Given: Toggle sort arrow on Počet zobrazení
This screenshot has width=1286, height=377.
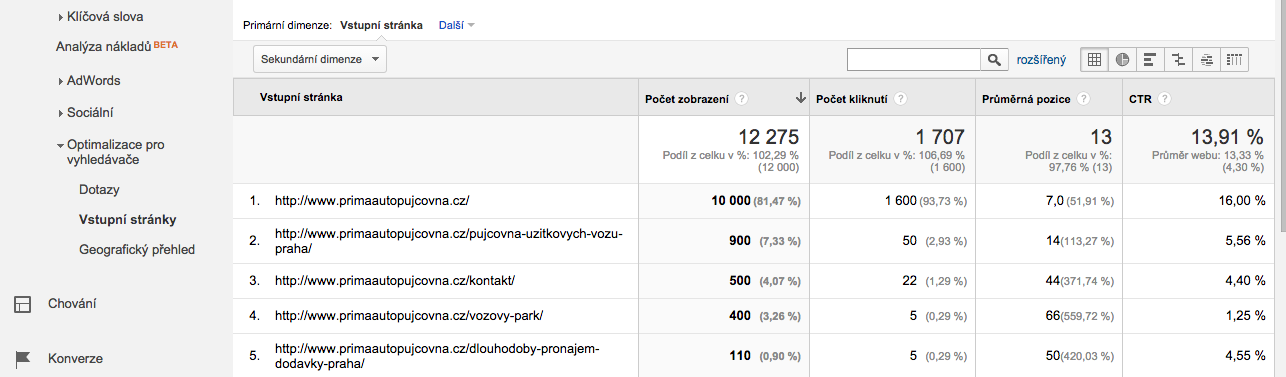Looking at the screenshot, I should pyautogui.click(x=800, y=99).
